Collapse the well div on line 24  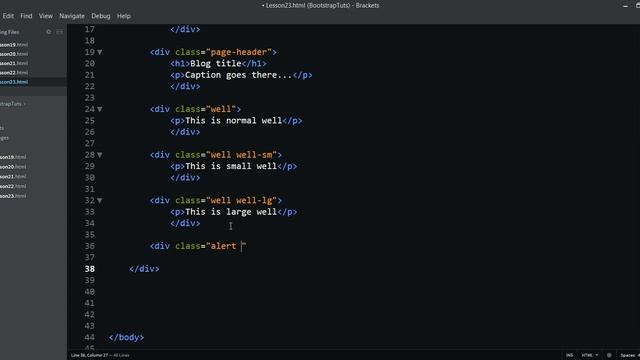pyautogui.click(x=100, y=109)
